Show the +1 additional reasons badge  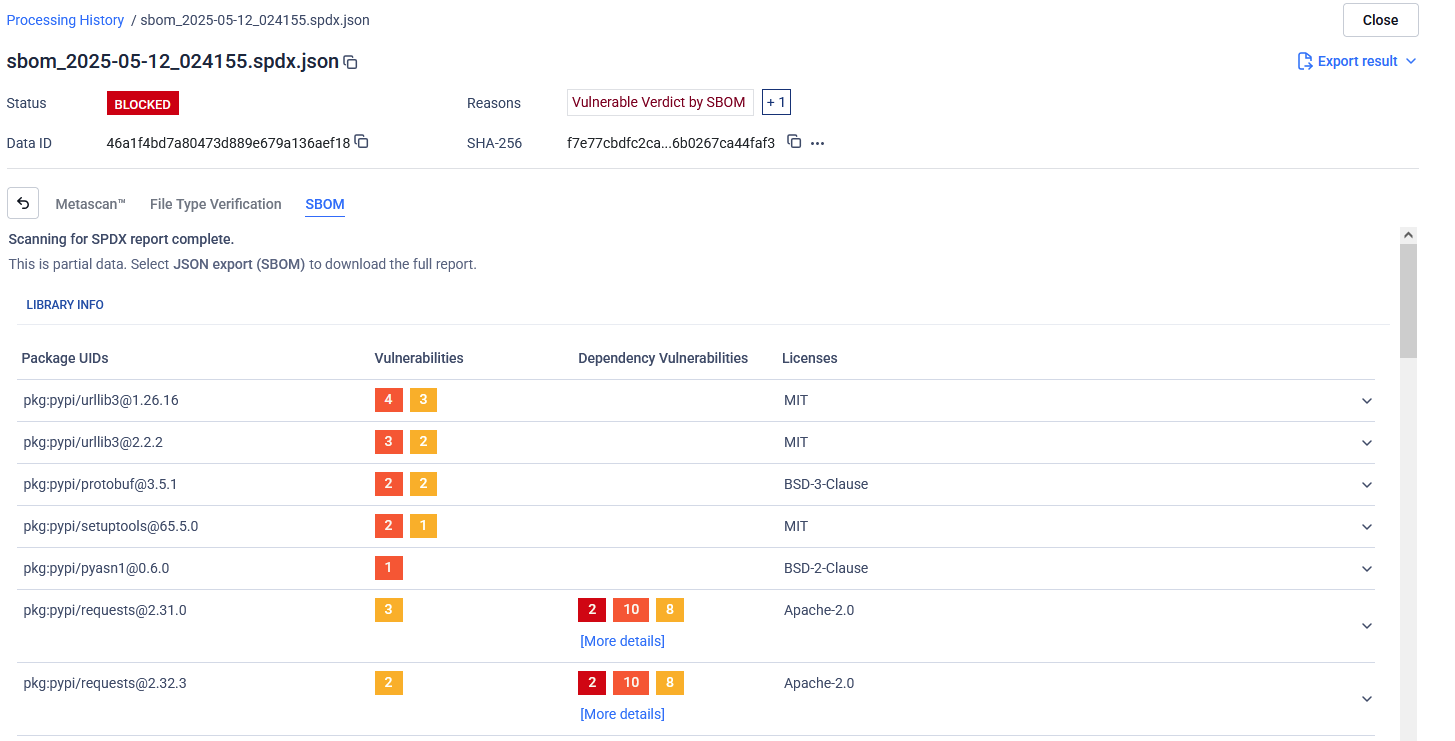(x=776, y=102)
